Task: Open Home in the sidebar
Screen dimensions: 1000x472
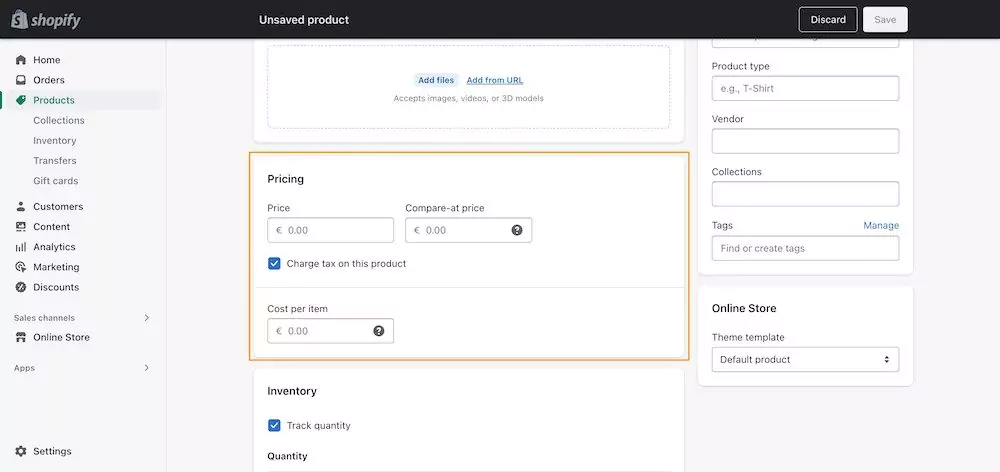Action: point(47,60)
